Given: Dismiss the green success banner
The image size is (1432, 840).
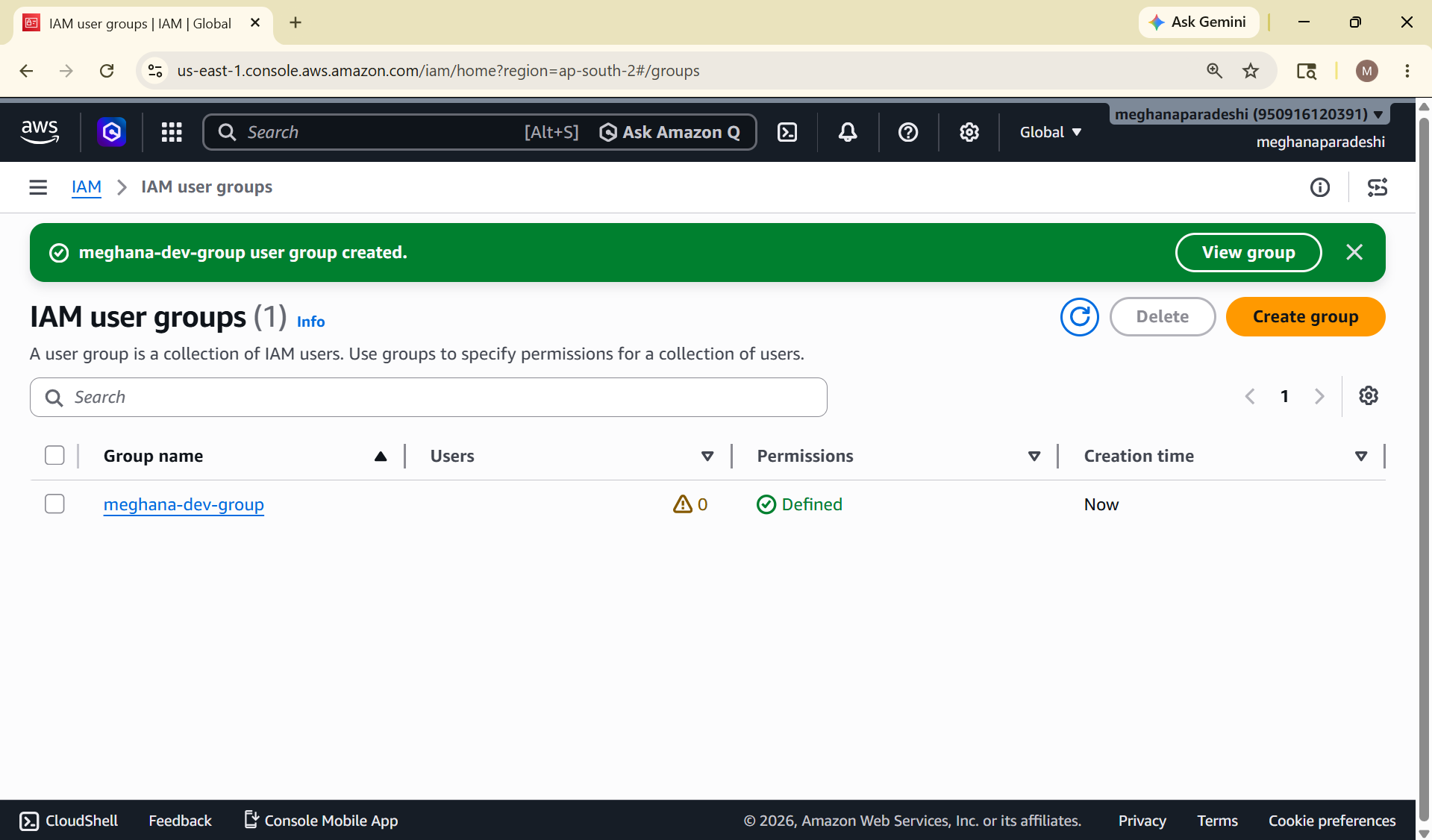Looking at the screenshot, I should 1354,252.
